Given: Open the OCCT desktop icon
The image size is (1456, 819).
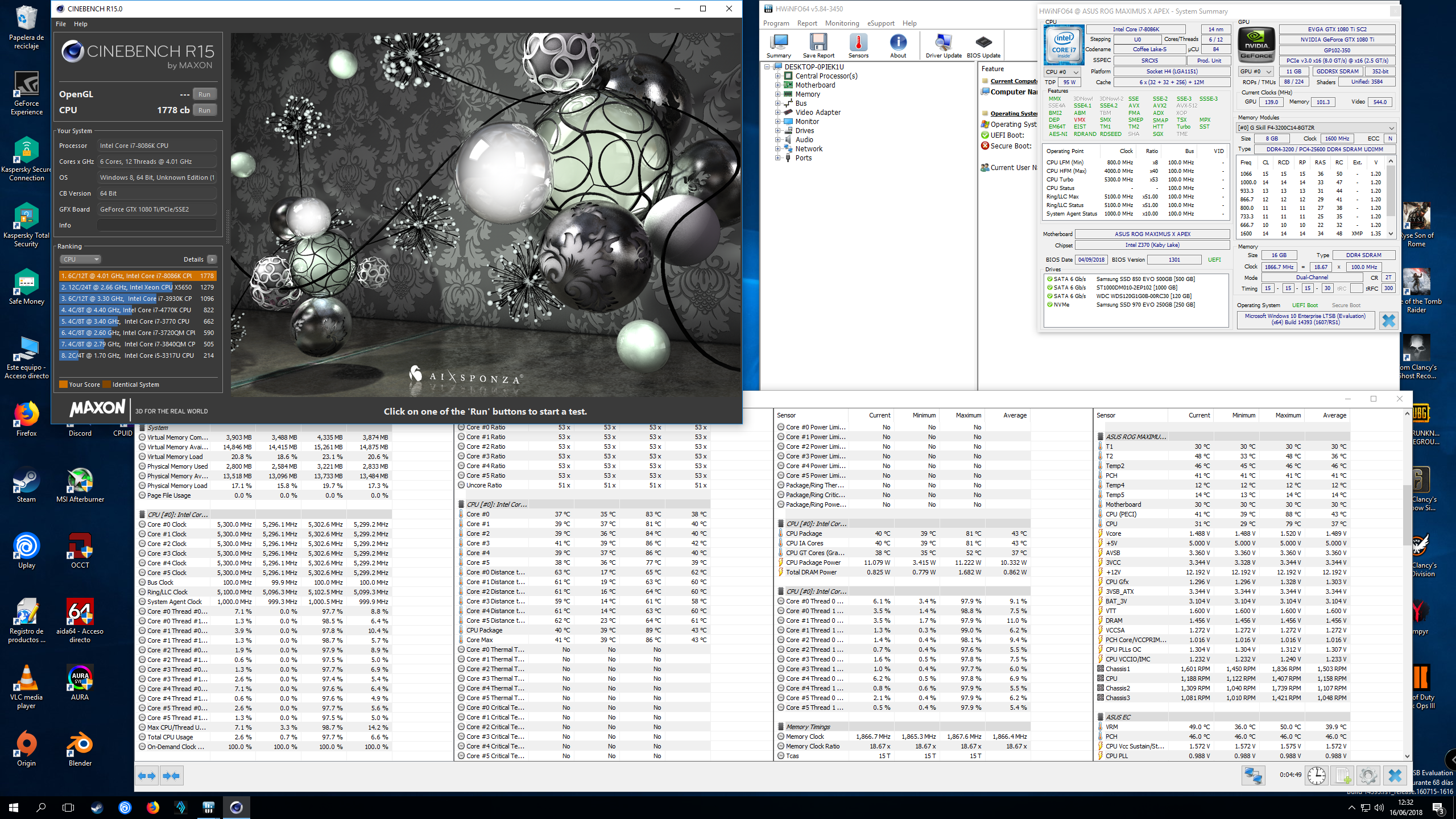Looking at the screenshot, I should 80,551.
